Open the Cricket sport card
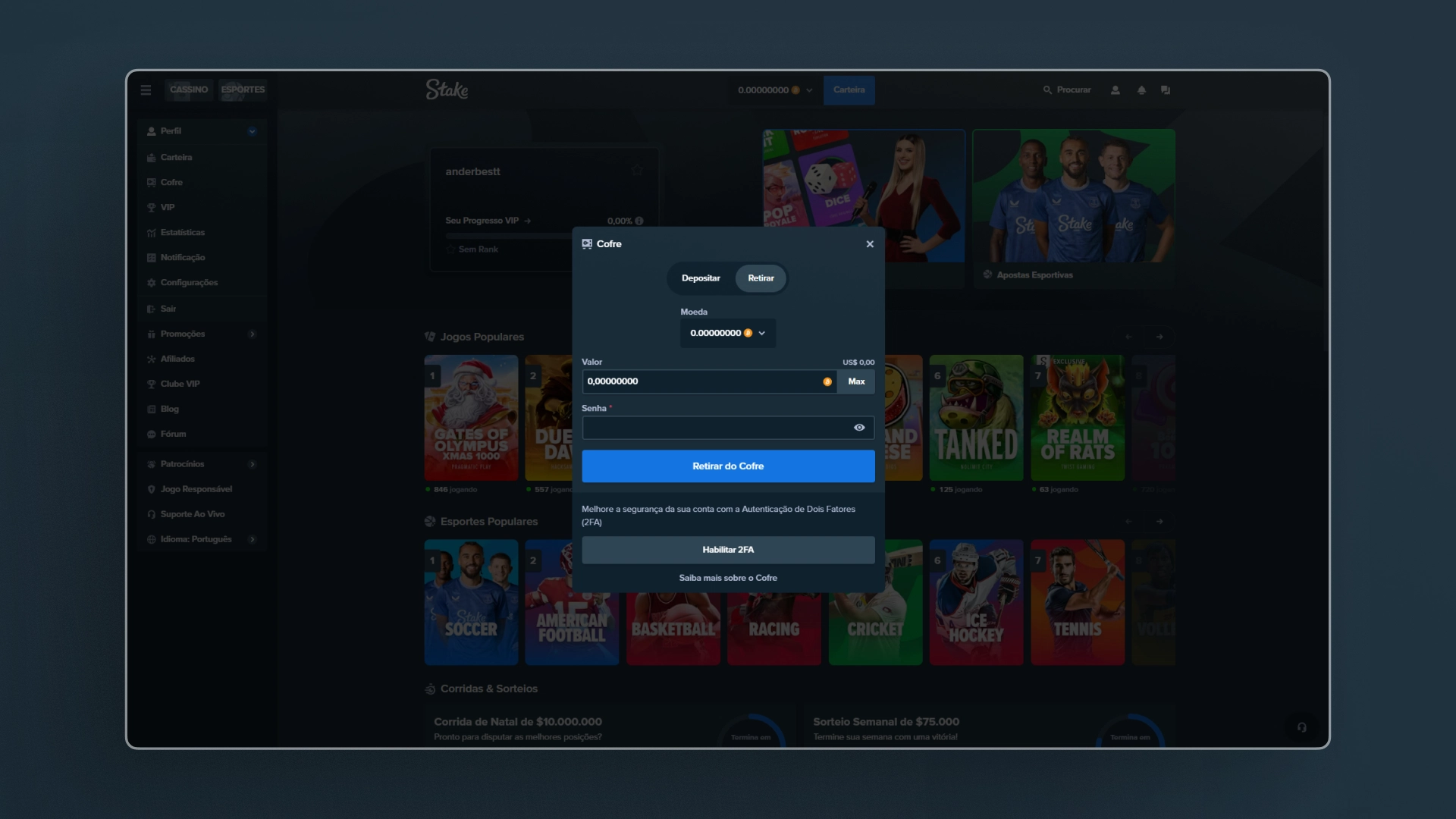Viewport: 1456px width, 819px height. (876, 629)
